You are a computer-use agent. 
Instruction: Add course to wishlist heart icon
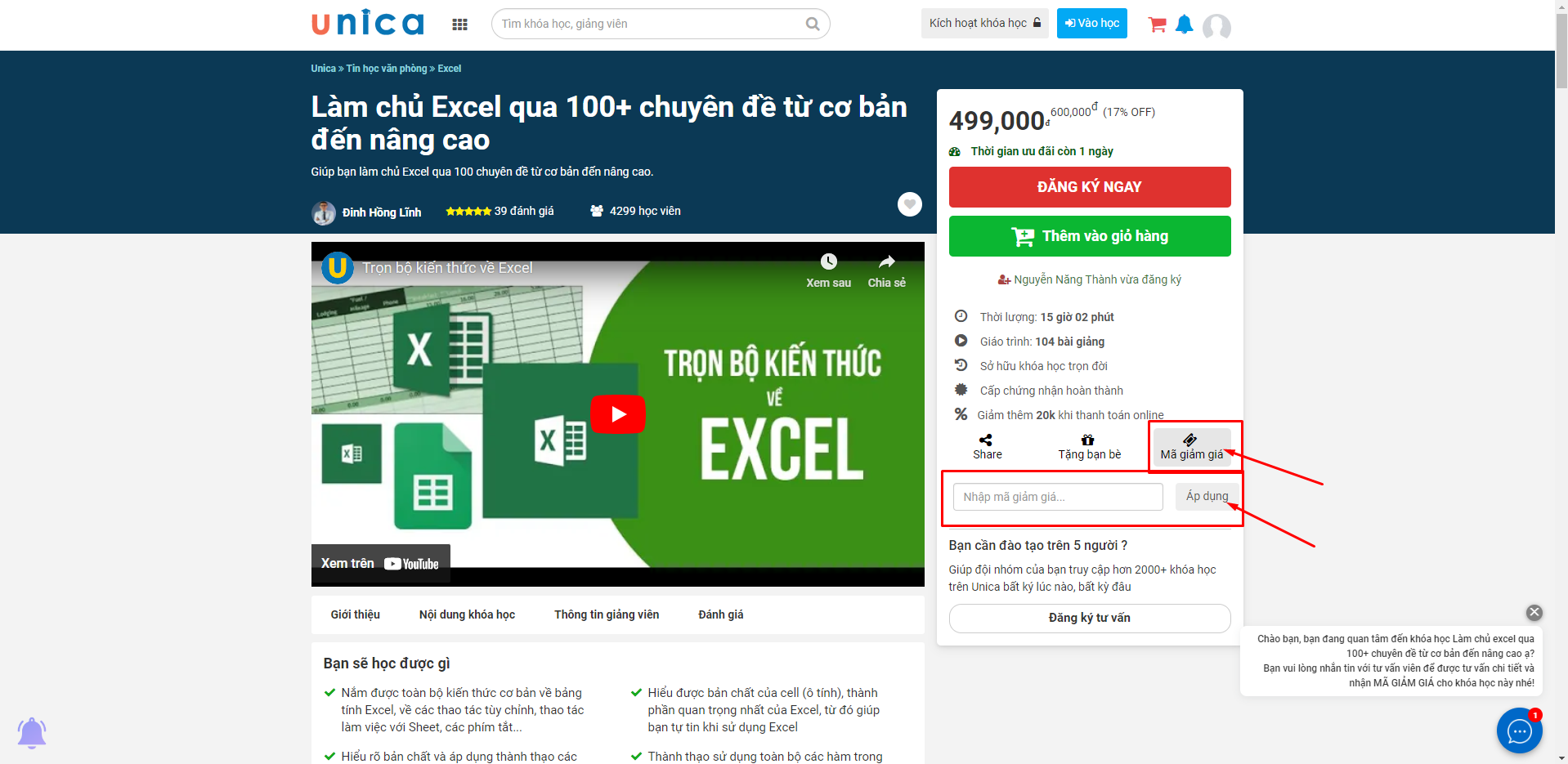pos(910,204)
